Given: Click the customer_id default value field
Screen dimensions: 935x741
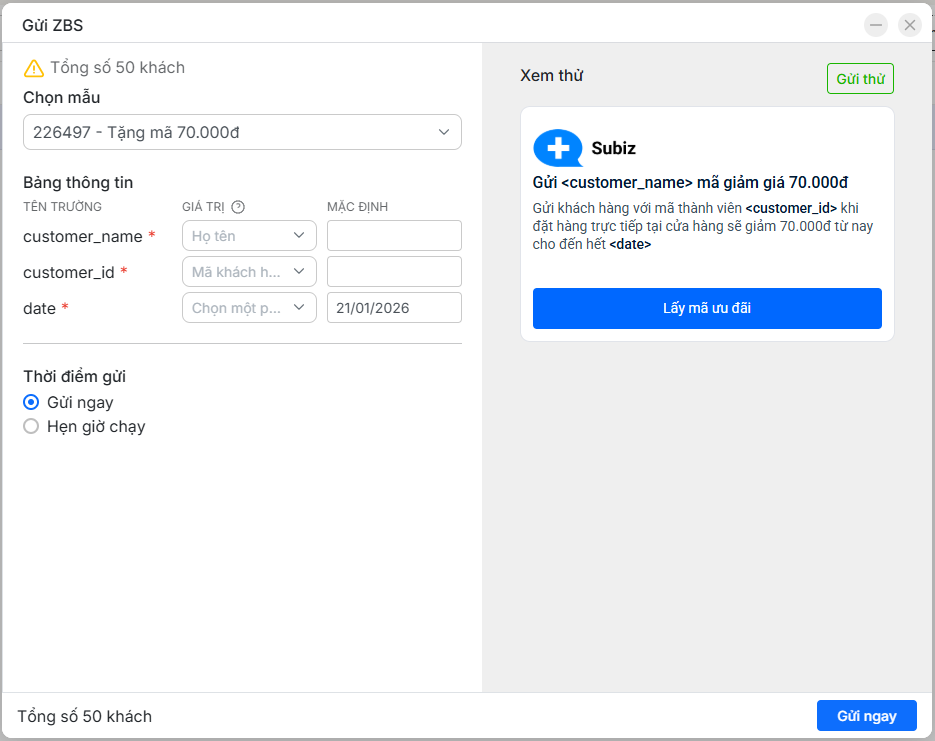Looking at the screenshot, I should coord(394,272).
